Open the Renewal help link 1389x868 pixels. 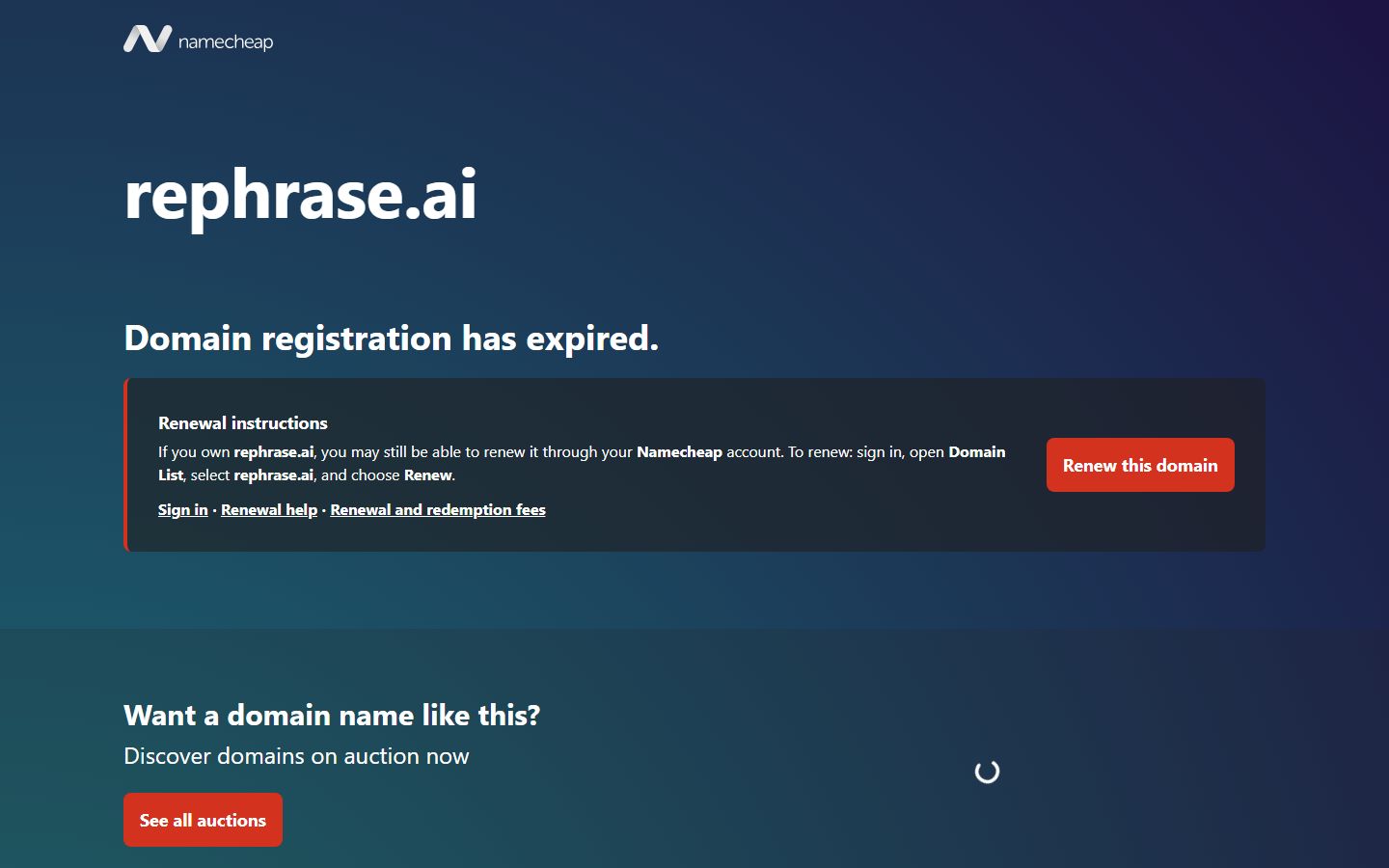click(269, 509)
